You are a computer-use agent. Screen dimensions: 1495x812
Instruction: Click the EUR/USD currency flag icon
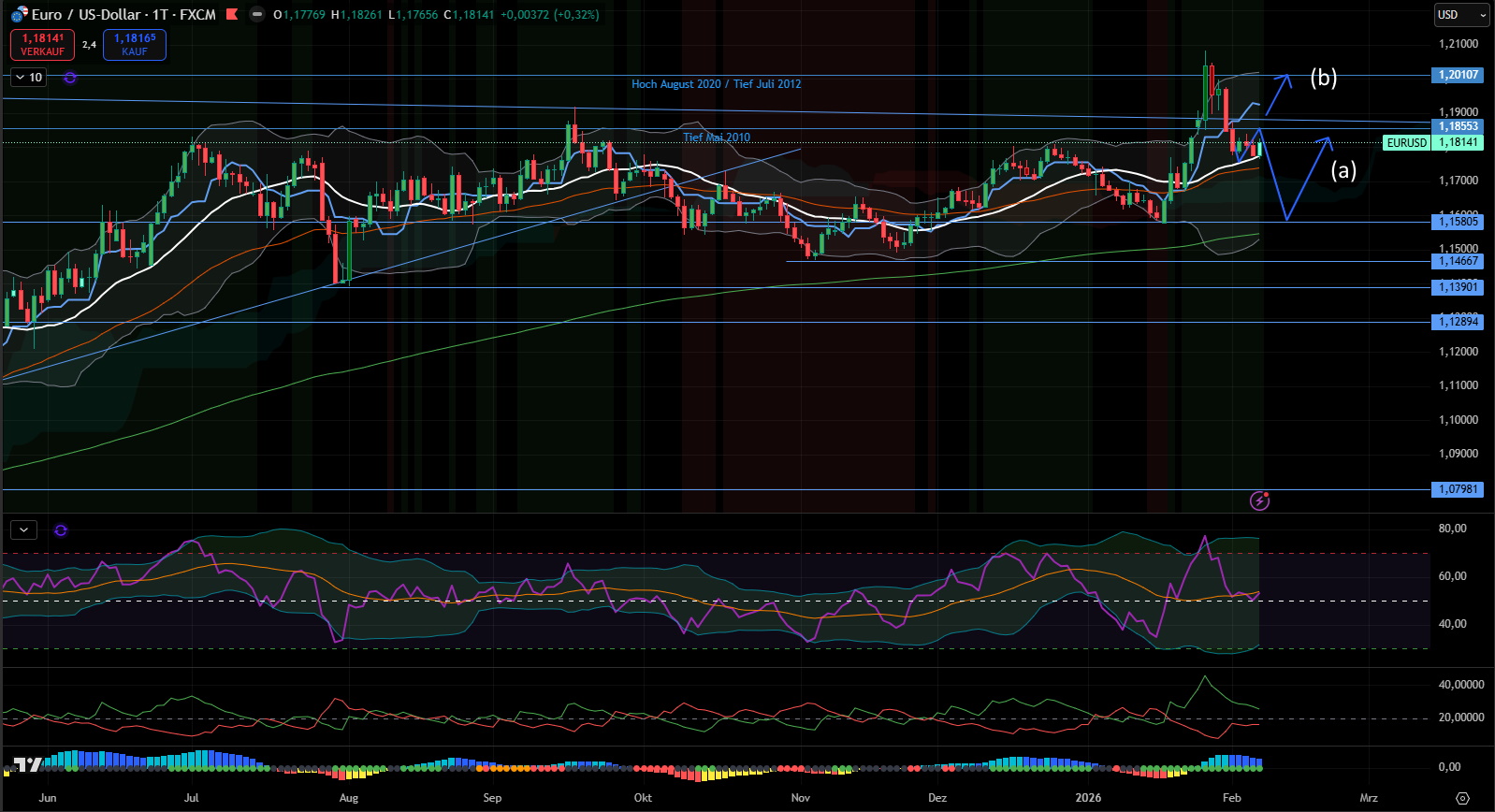[x=19, y=15]
